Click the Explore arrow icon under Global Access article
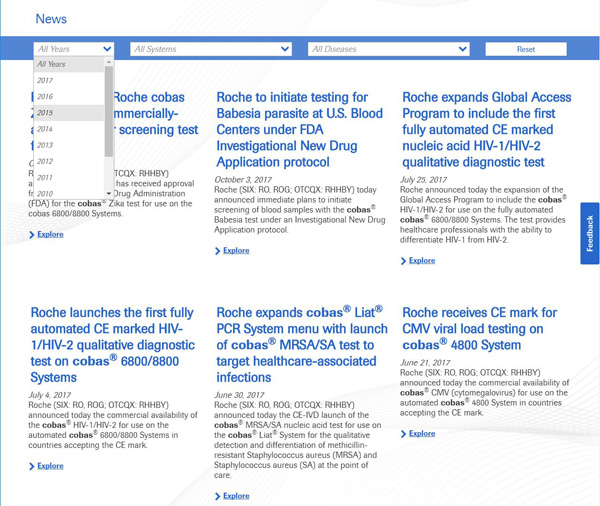Viewport: 600px width, 506px height. click(404, 261)
